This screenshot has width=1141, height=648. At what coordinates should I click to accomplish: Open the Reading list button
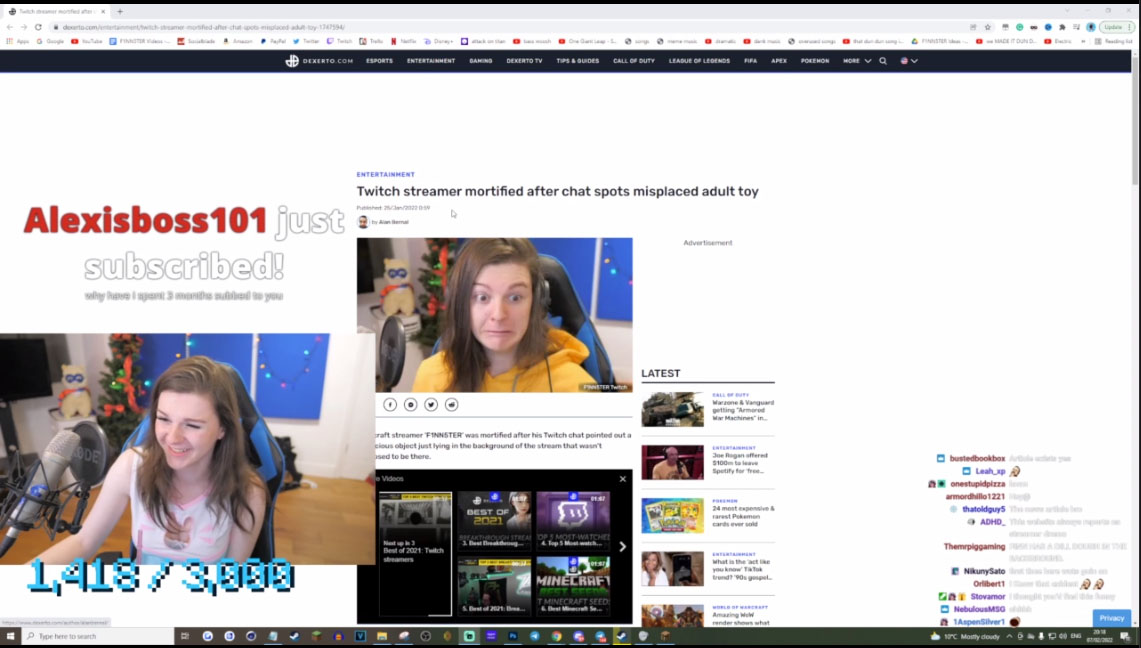pos(1114,41)
